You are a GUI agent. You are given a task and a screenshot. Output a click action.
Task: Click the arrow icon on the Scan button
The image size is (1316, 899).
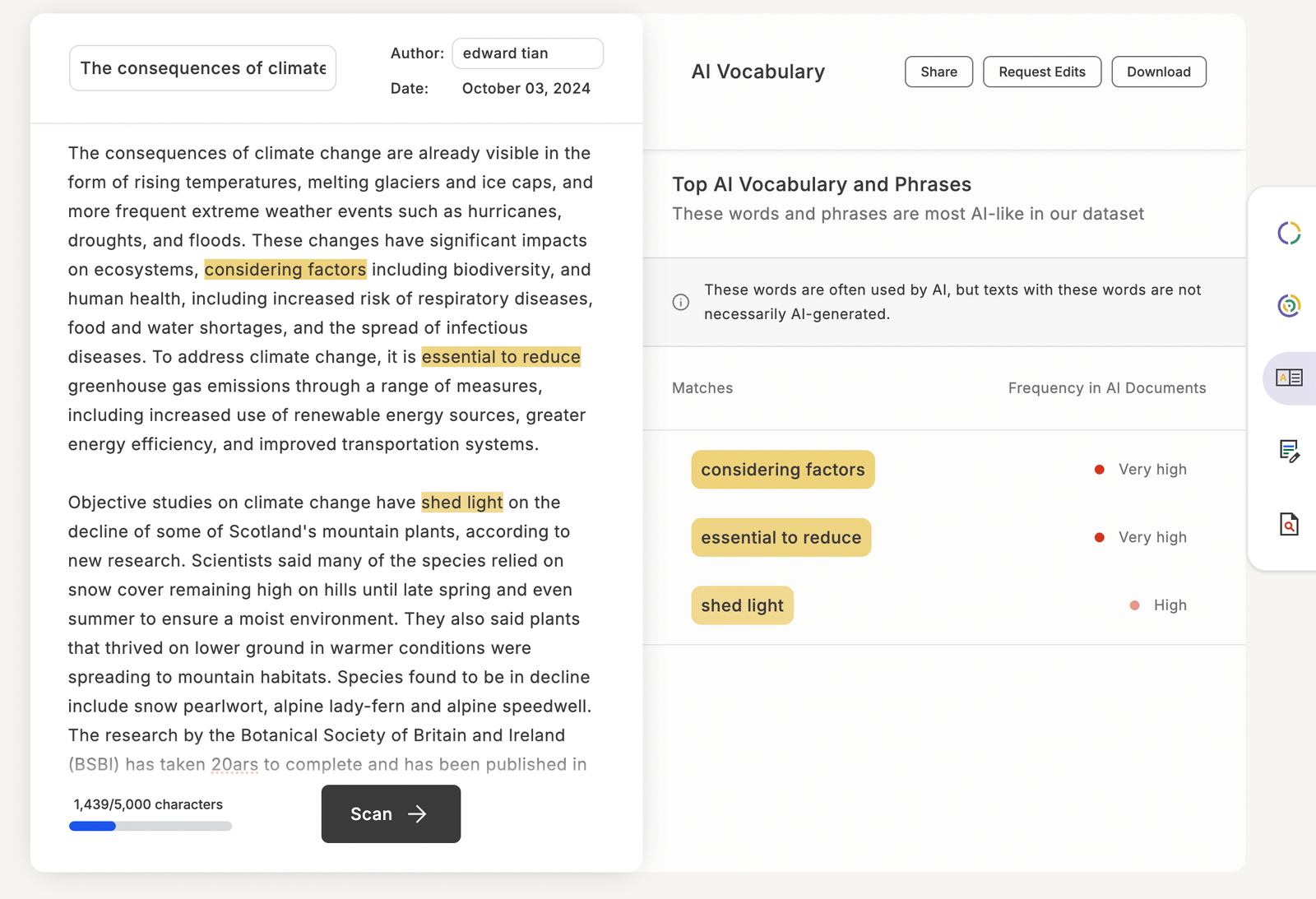pyautogui.click(x=418, y=814)
